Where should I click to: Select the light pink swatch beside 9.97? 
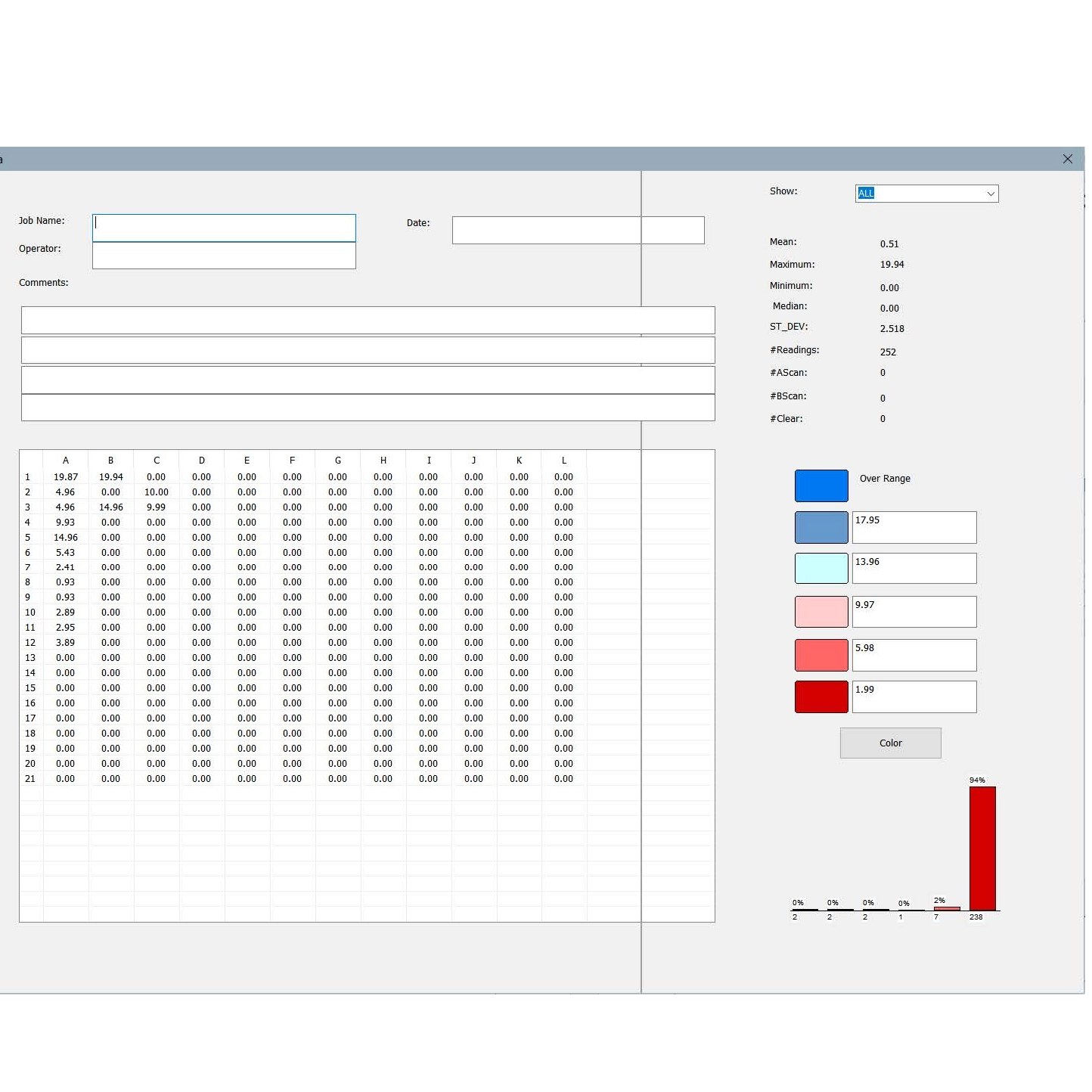pos(821,612)
